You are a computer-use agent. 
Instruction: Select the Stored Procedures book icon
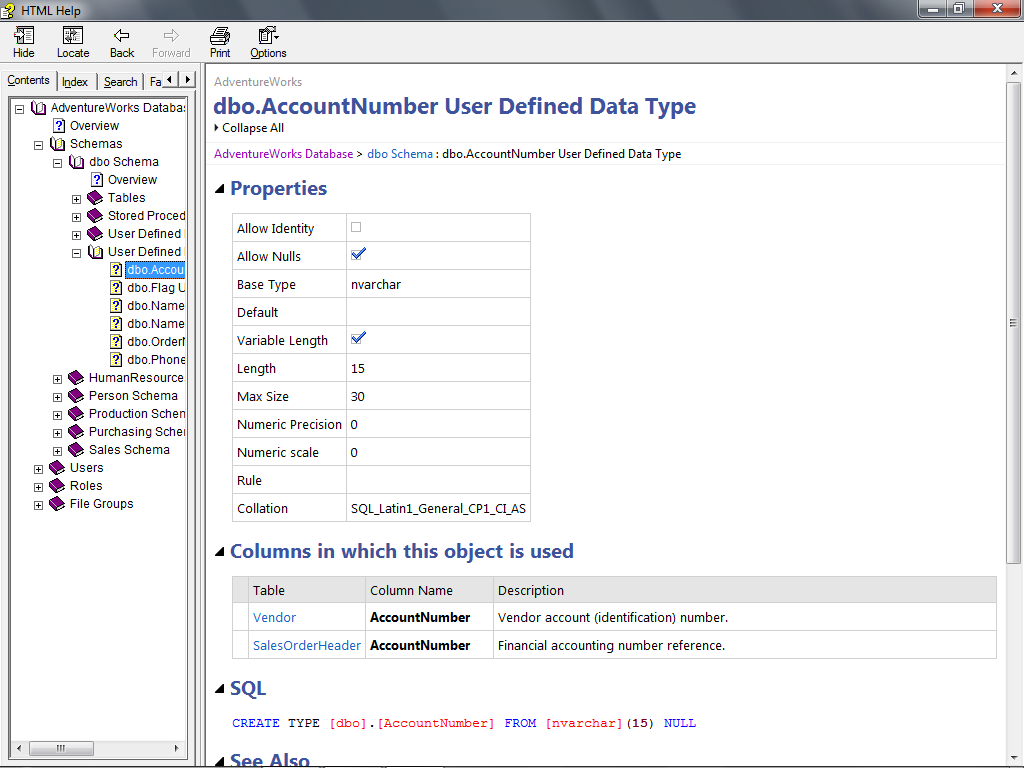pyautogui.click(x=95, y=216)
